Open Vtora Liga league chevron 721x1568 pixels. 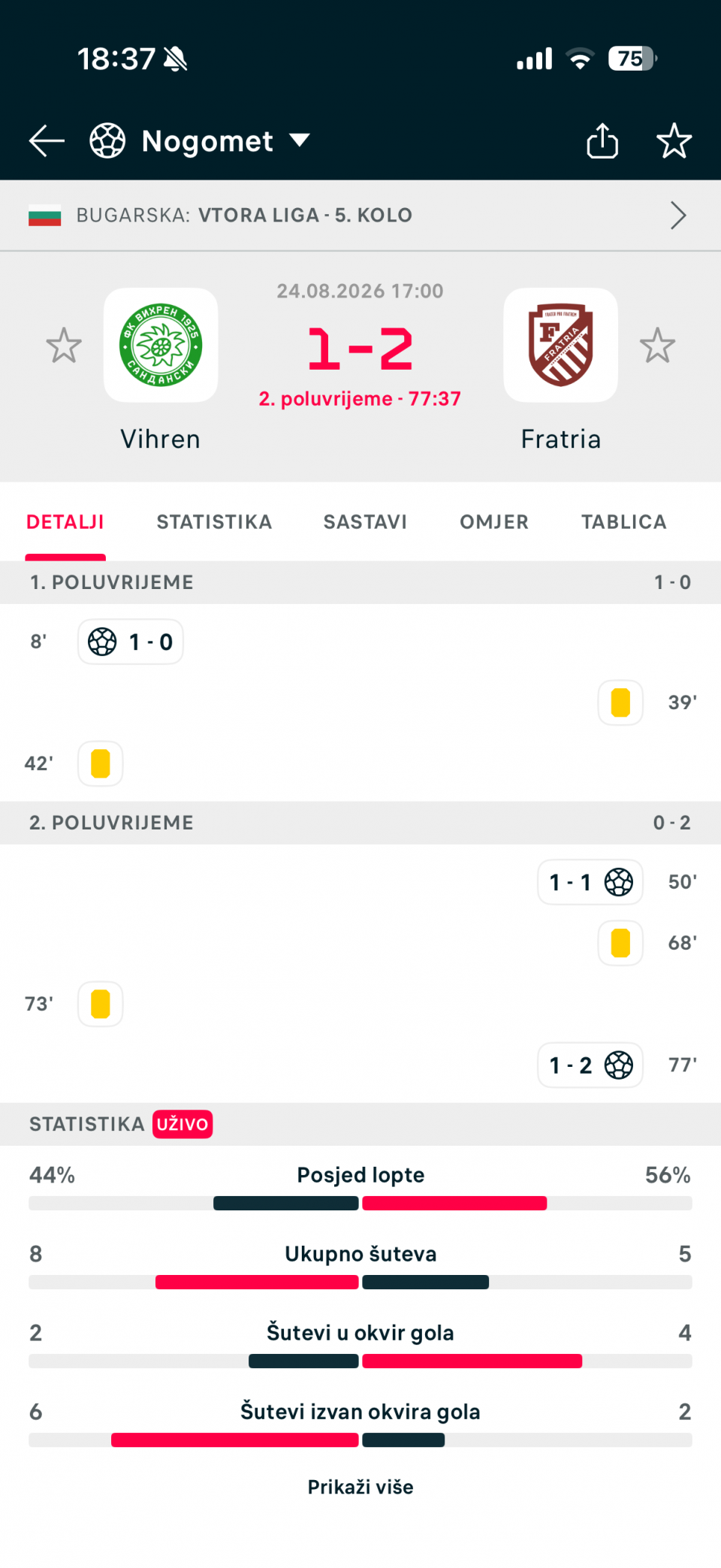click(678, 216)
